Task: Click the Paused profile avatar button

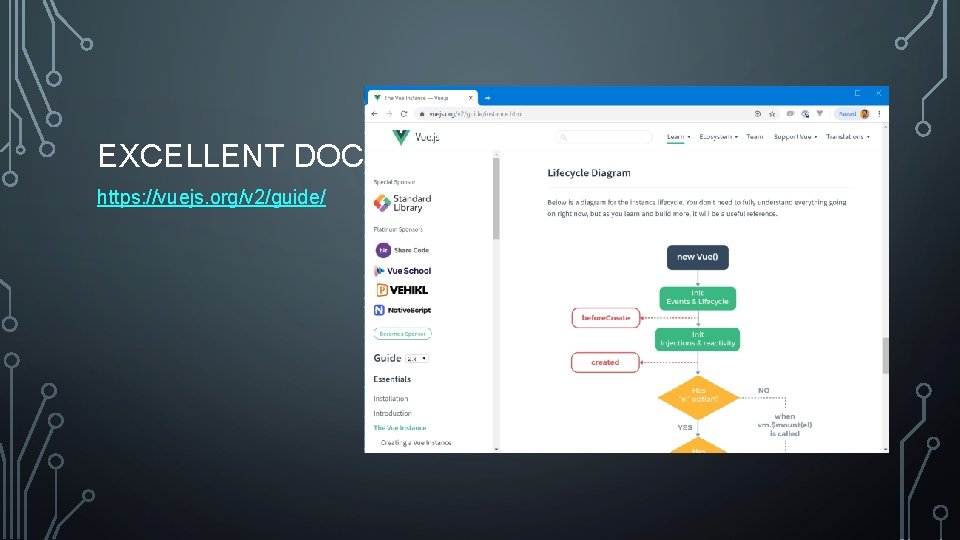Action: (x=853, y=114)
